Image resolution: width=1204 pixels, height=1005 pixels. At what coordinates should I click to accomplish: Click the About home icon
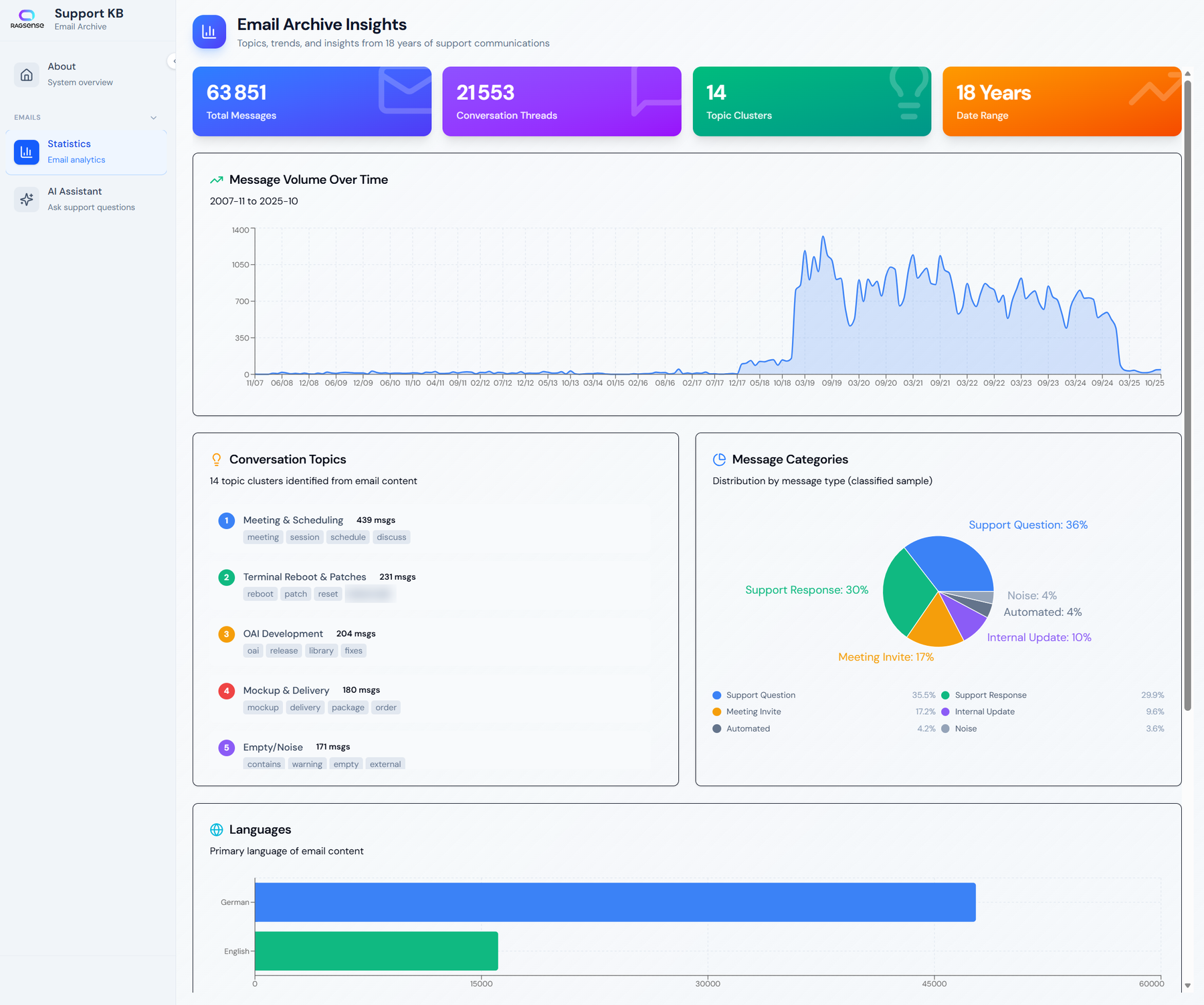[x=27, y=74]
